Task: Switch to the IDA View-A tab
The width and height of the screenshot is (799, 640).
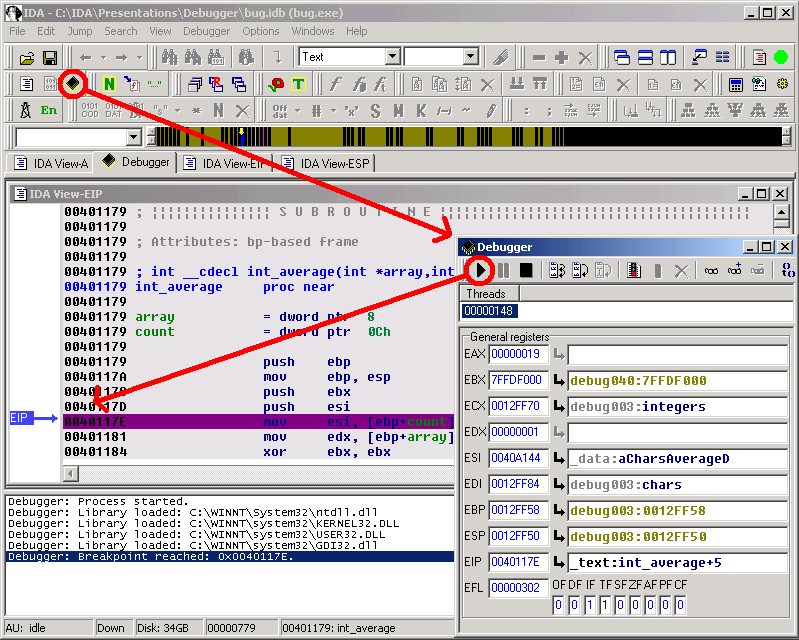Action: 51,163
